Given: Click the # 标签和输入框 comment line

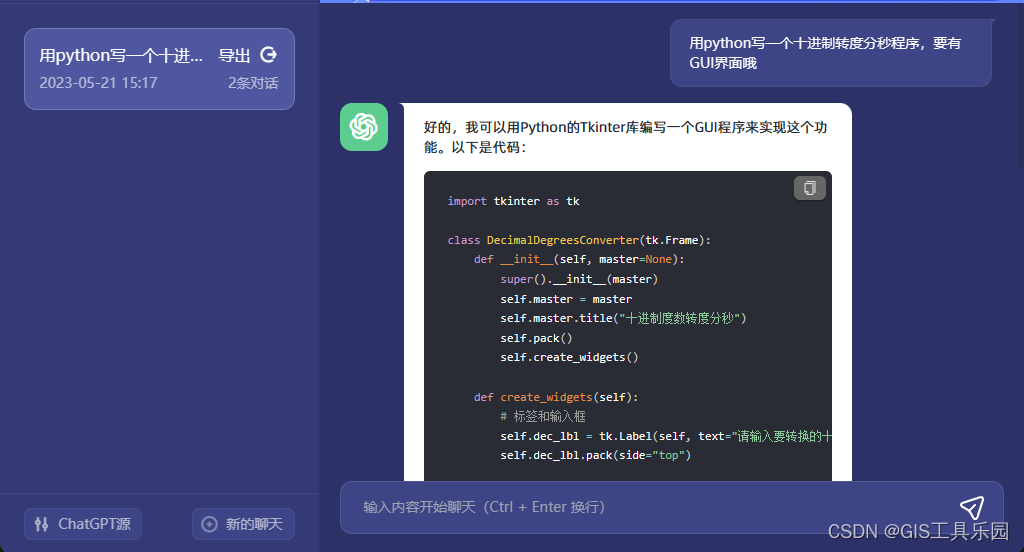Looking at the screenshot, I should pos(543,416).
